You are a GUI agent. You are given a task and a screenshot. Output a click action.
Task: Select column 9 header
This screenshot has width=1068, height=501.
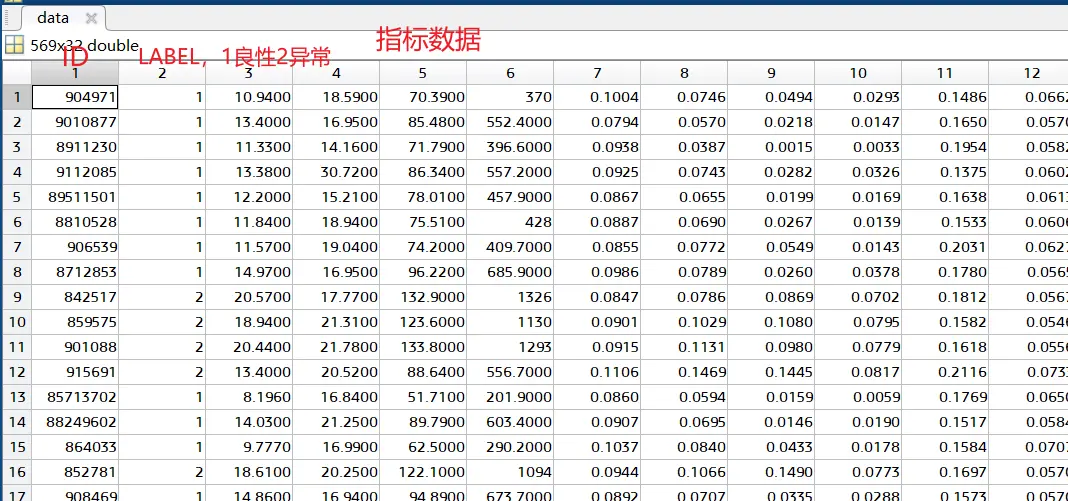771,73
